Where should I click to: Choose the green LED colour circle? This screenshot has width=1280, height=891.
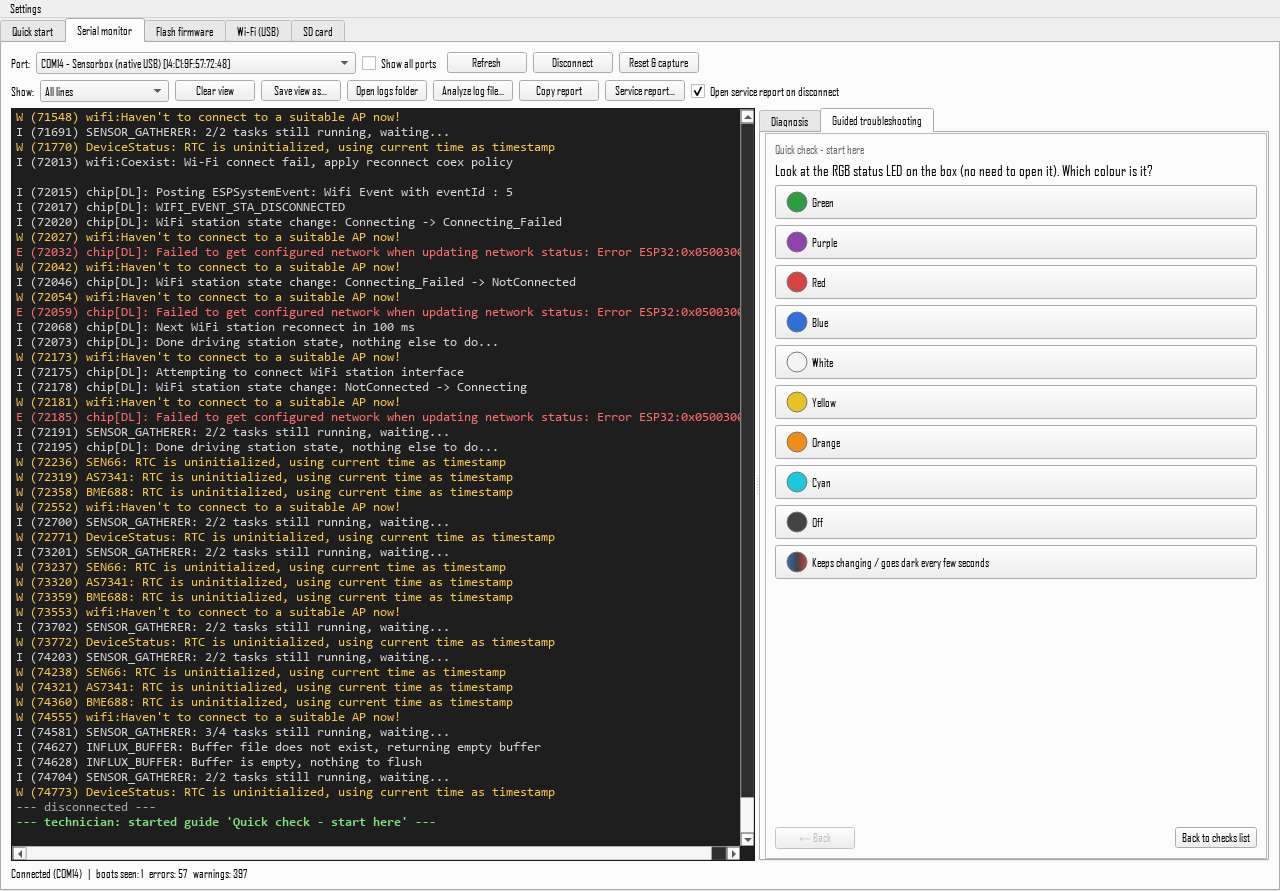797,203
